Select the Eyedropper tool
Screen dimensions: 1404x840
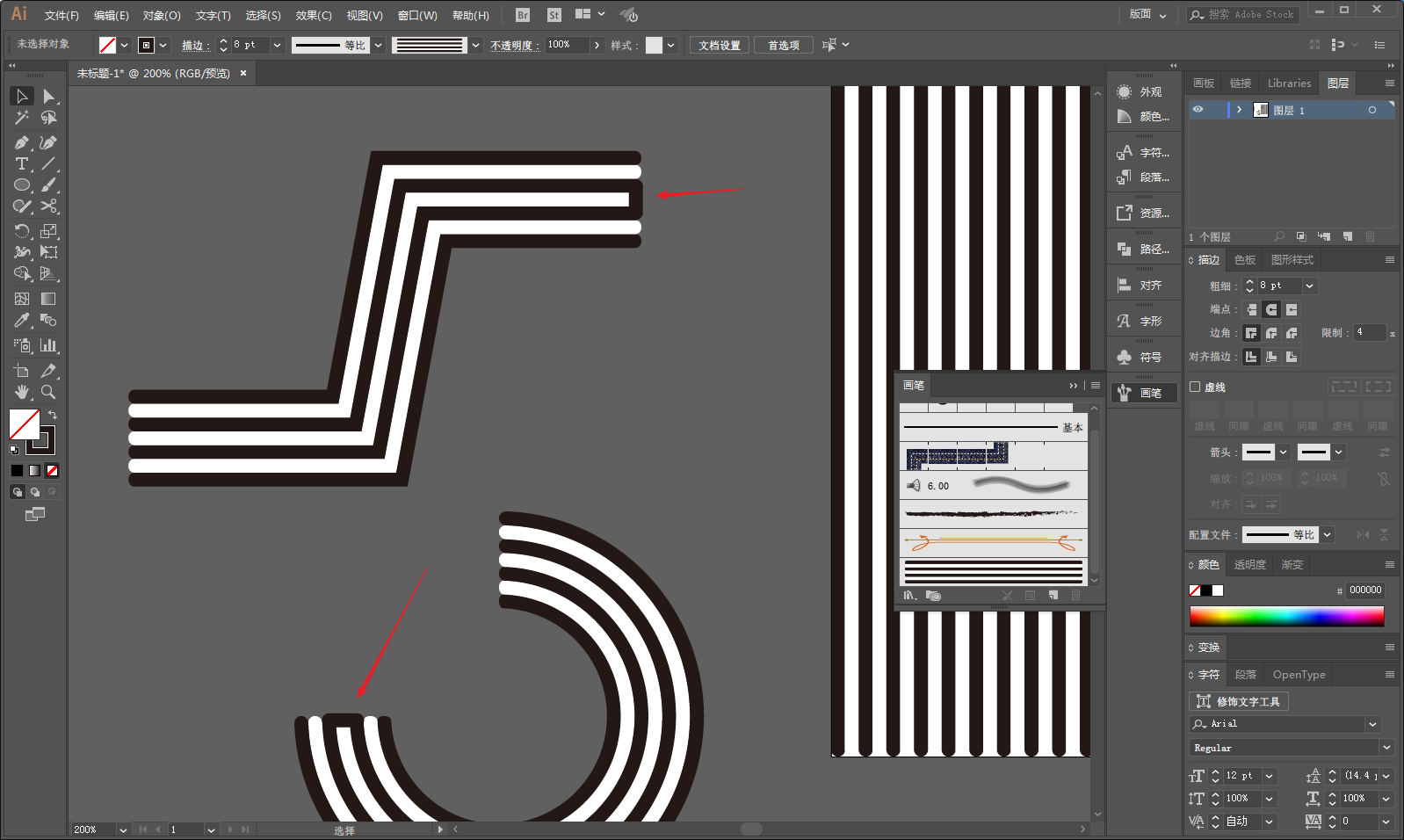click(x=22, y=321)
